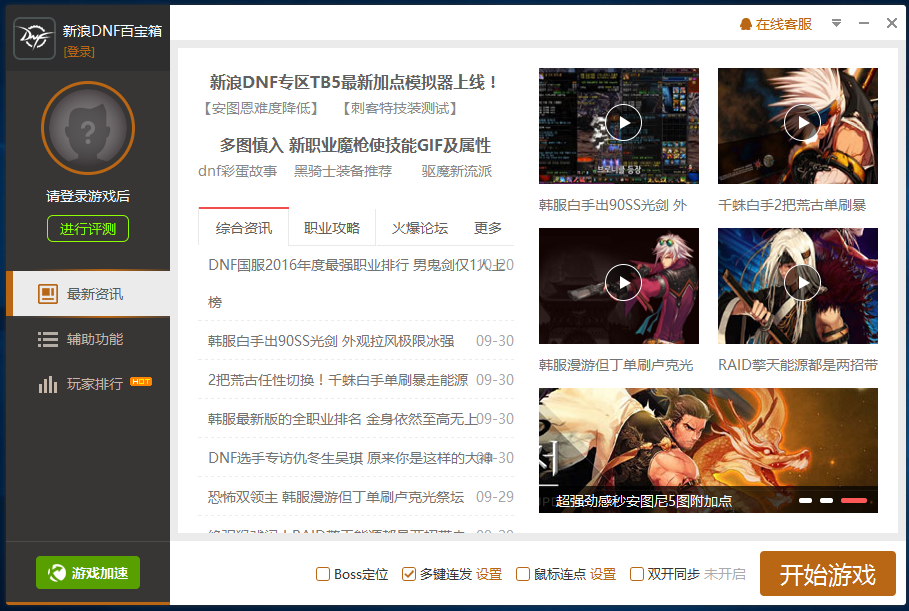Select 玩家排行 in the sidebar

[88, 384]
